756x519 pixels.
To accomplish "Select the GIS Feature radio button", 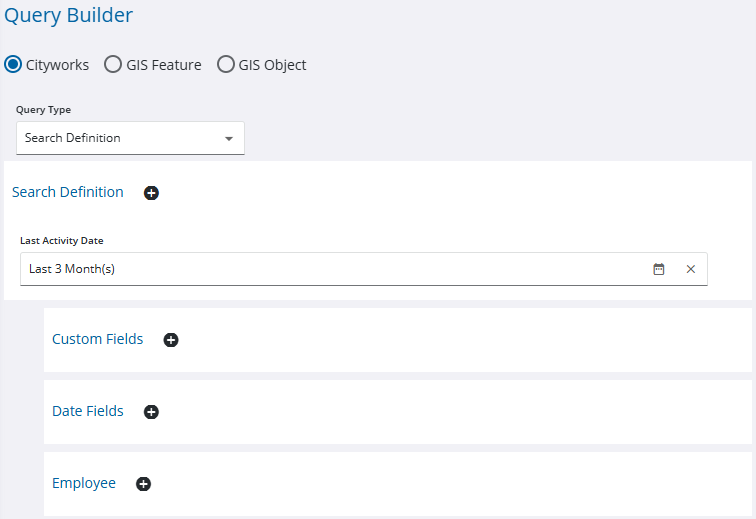I will pos(113,65).
